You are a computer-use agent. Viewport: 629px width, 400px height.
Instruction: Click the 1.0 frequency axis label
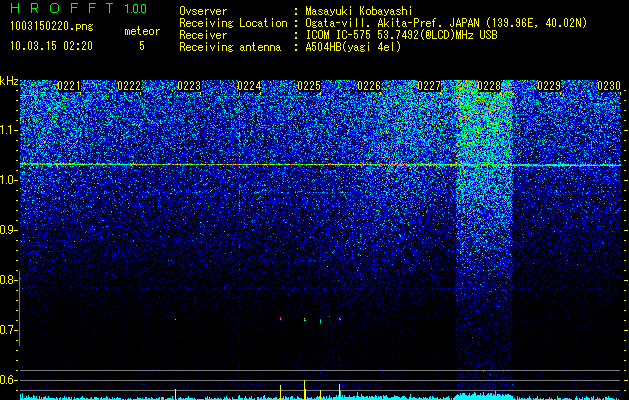click(x=7, y=181)
